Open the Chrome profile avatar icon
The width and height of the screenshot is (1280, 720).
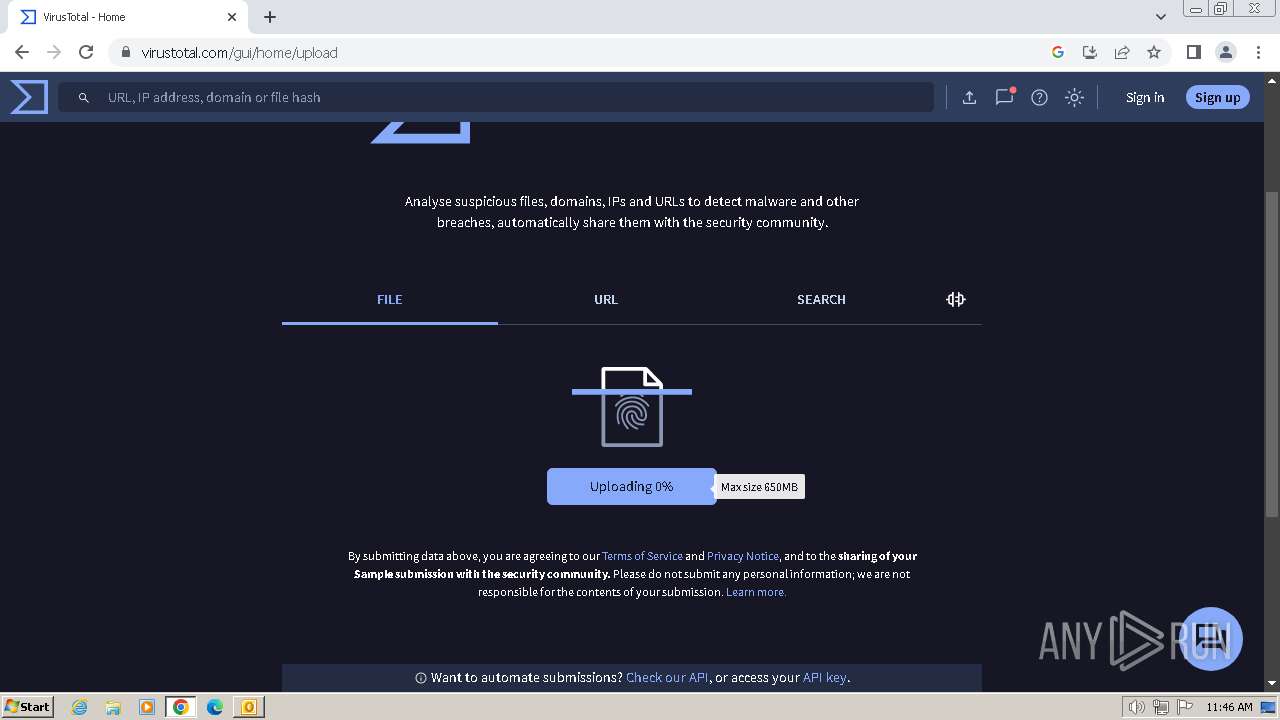tap(1226, 52)
